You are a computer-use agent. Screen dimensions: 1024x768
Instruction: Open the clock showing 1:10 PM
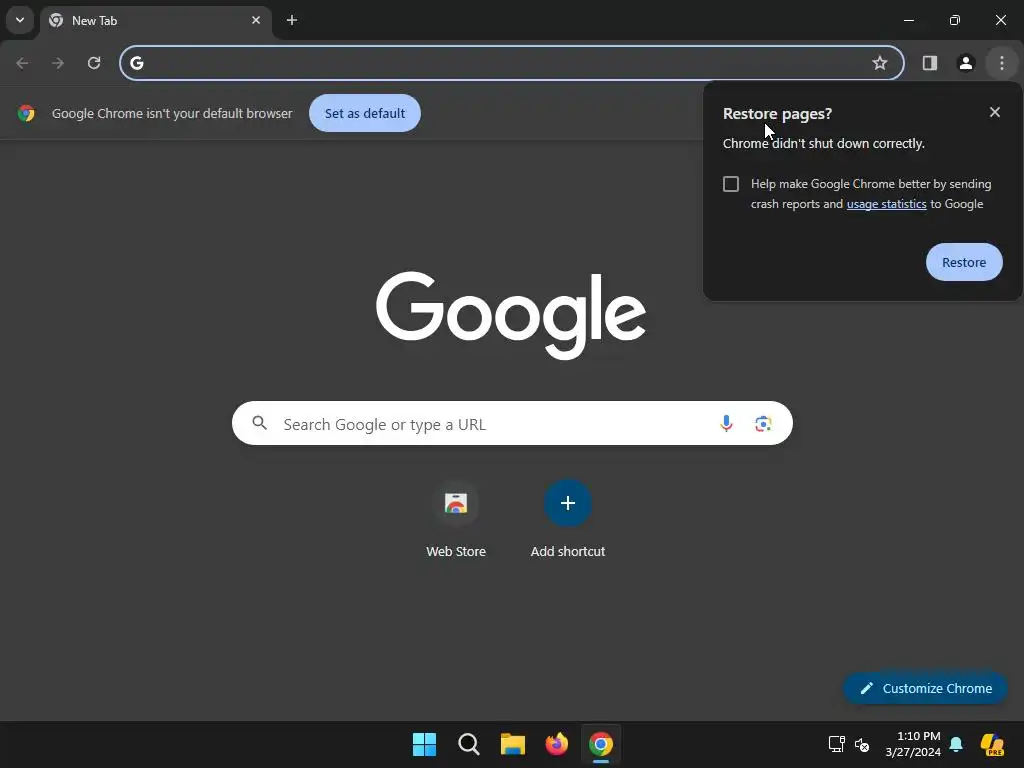click(x=913, y=744)
